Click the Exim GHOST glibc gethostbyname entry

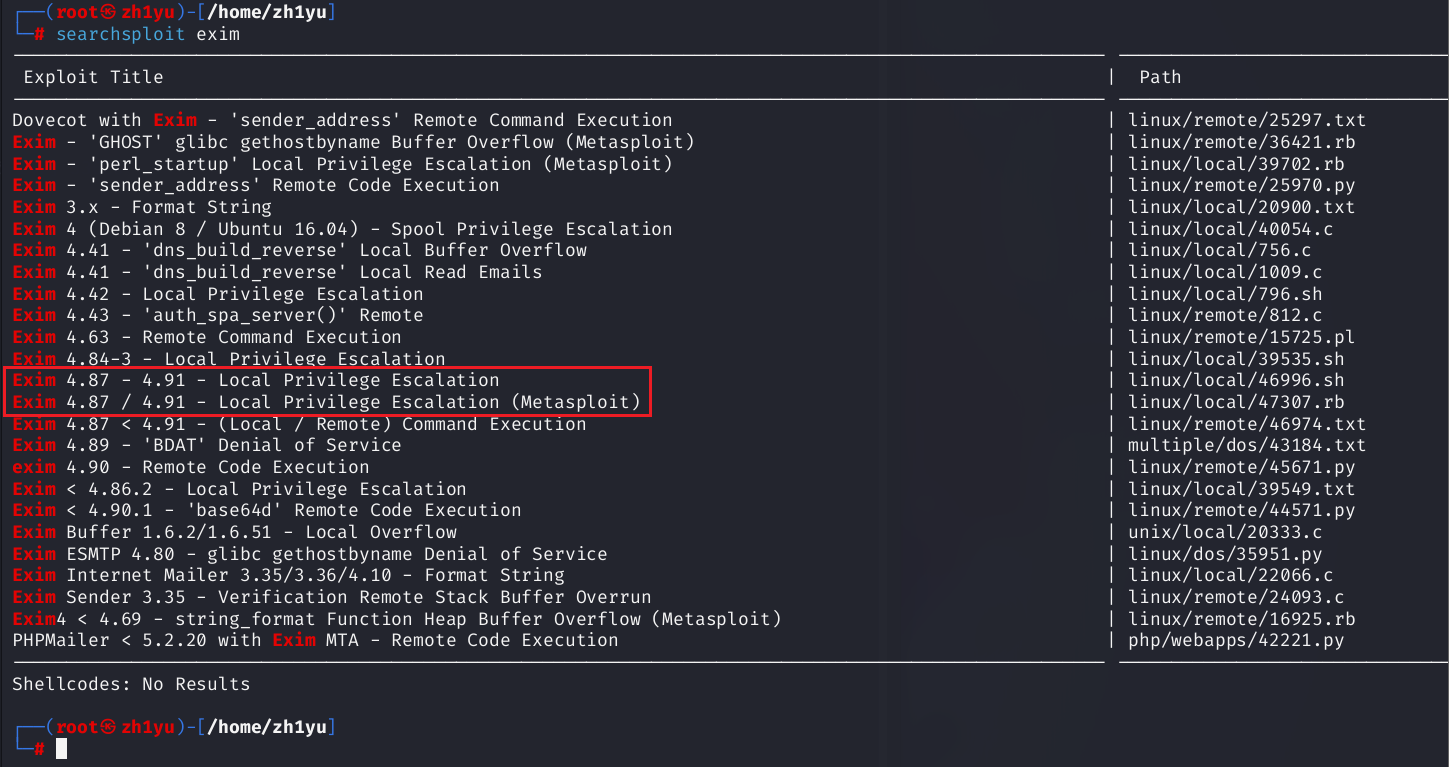353,142
